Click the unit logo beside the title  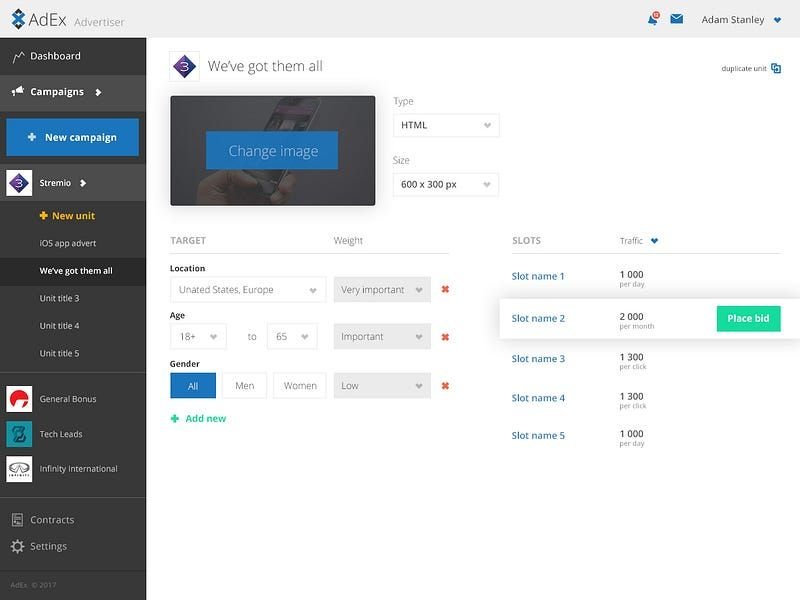tap(184, 66)
